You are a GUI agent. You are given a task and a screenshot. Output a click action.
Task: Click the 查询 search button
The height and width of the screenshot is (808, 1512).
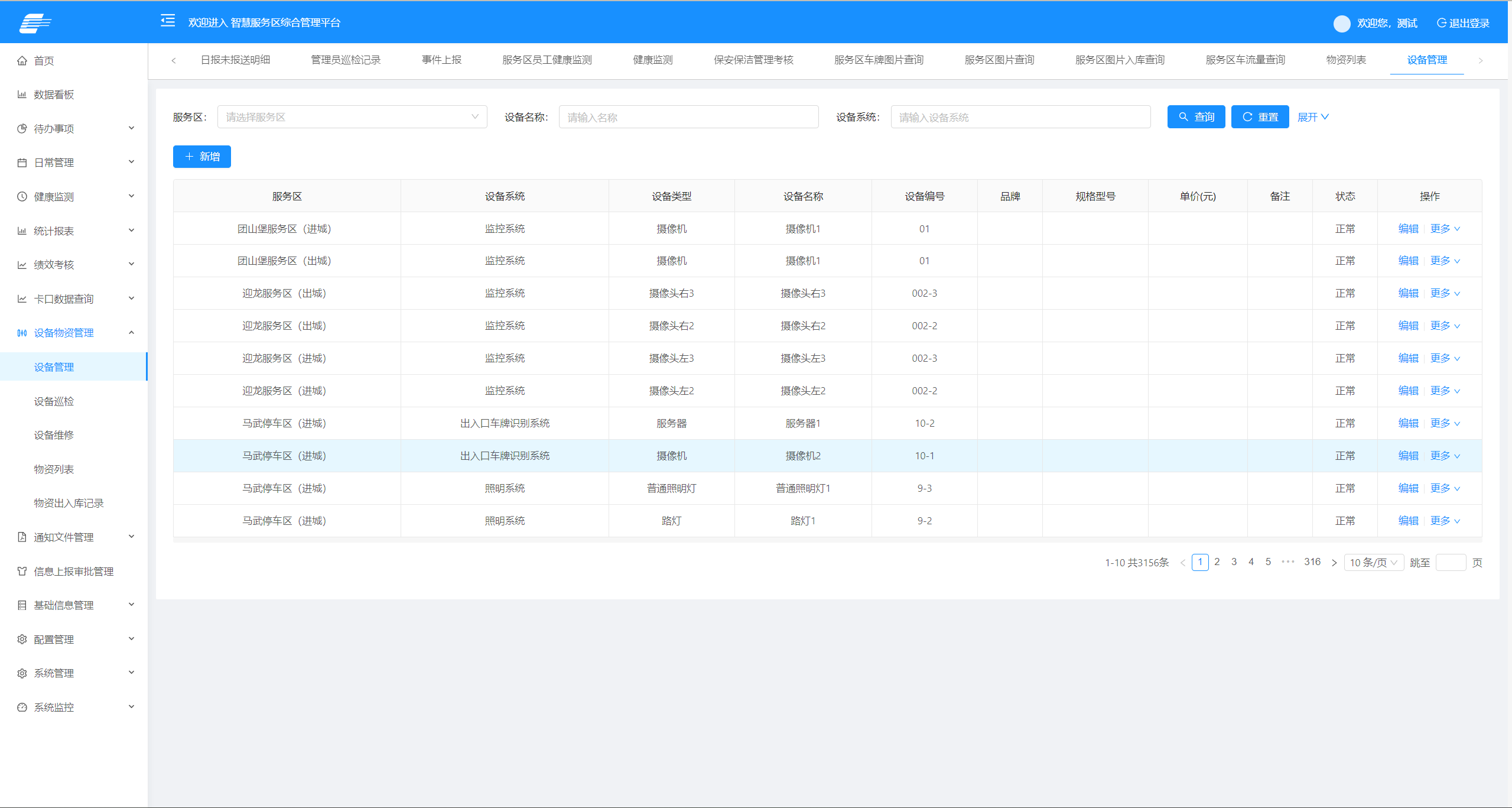[x=1196, y=117]
